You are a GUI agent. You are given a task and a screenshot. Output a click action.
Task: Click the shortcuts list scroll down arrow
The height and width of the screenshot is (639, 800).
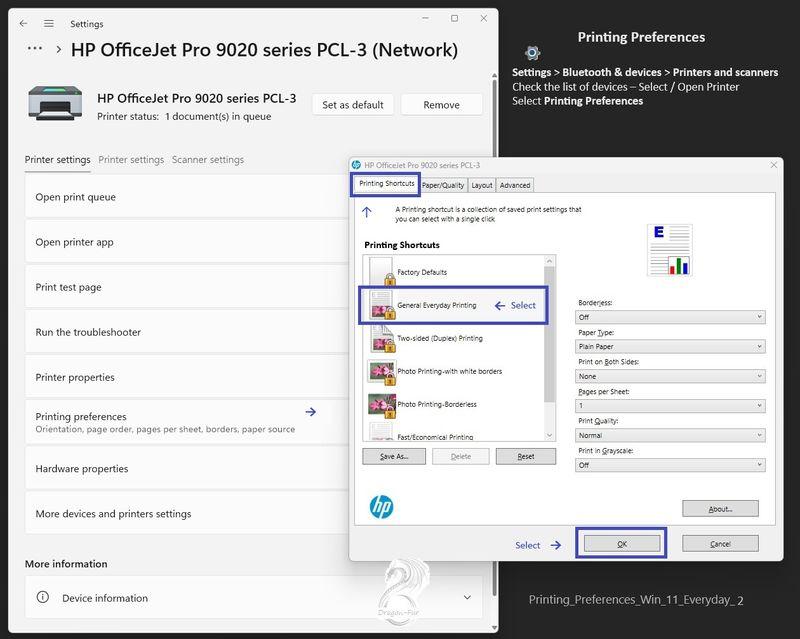[549, 435]
